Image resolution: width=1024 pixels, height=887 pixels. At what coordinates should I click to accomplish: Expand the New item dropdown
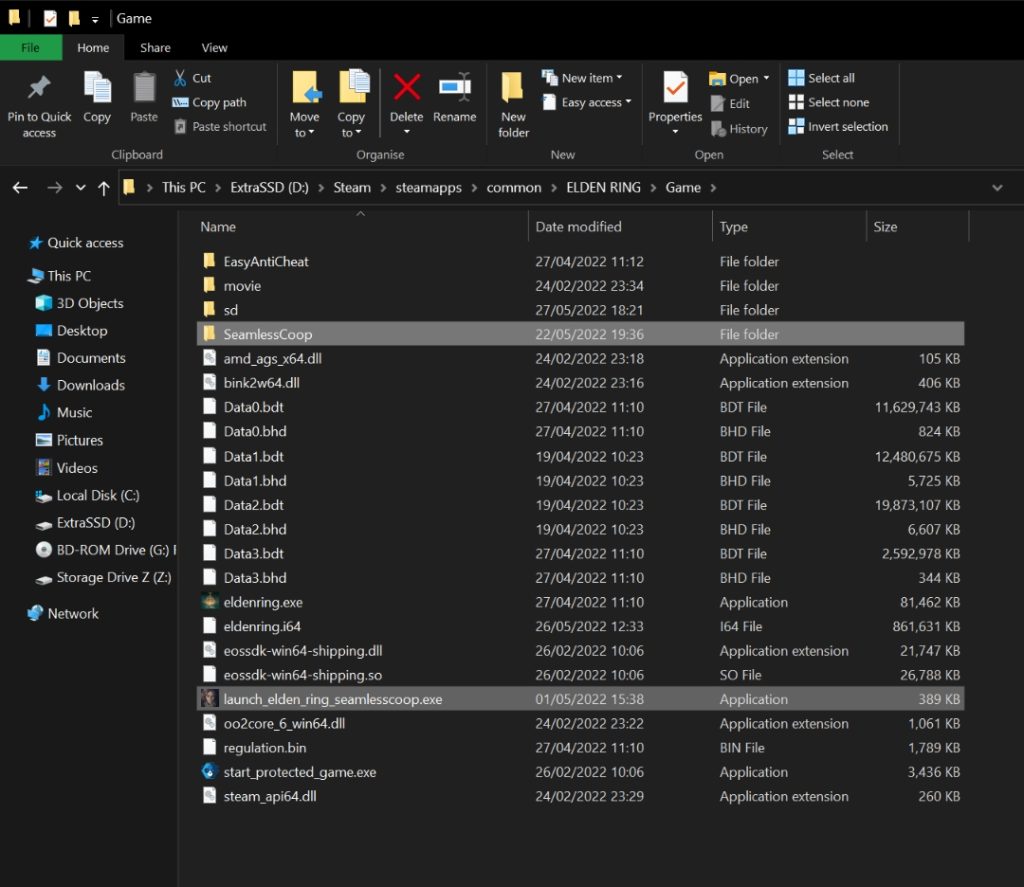point(619,77)
